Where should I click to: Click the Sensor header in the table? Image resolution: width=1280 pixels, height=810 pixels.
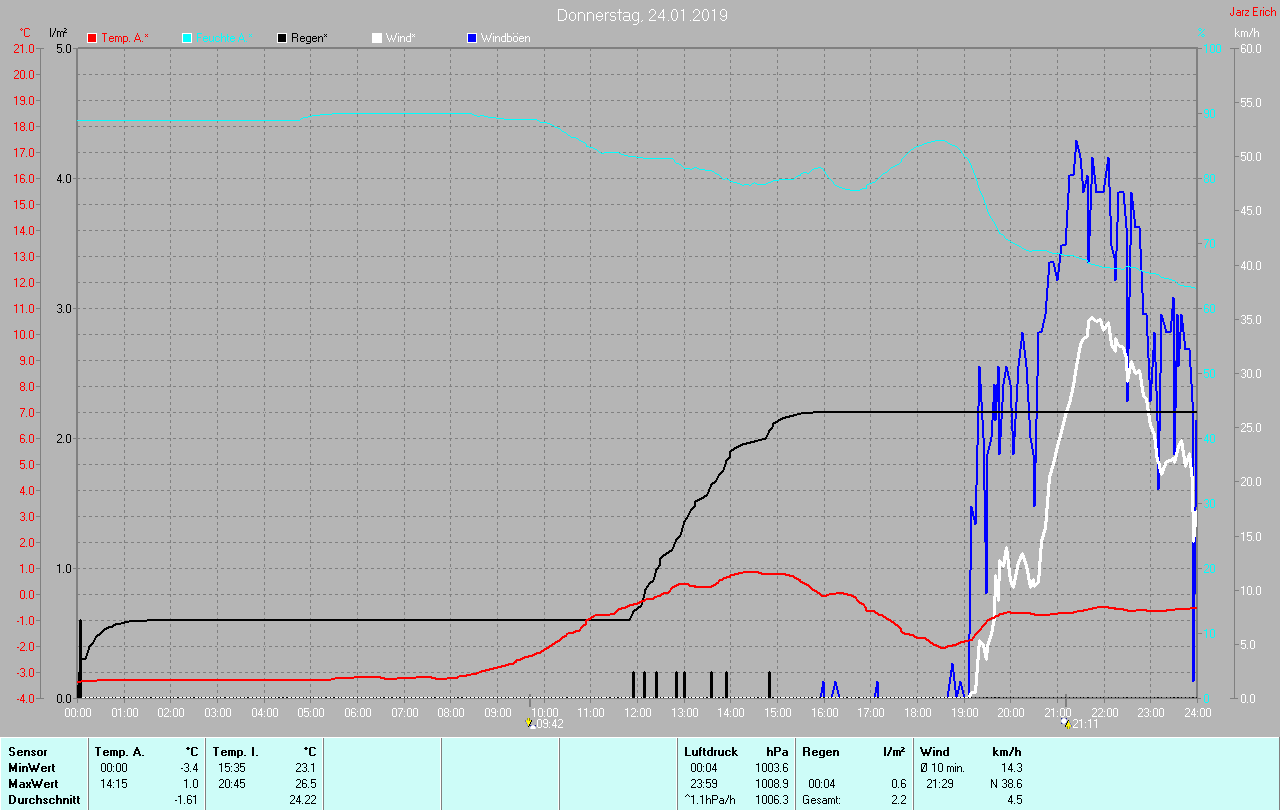(x=27, y=751)
